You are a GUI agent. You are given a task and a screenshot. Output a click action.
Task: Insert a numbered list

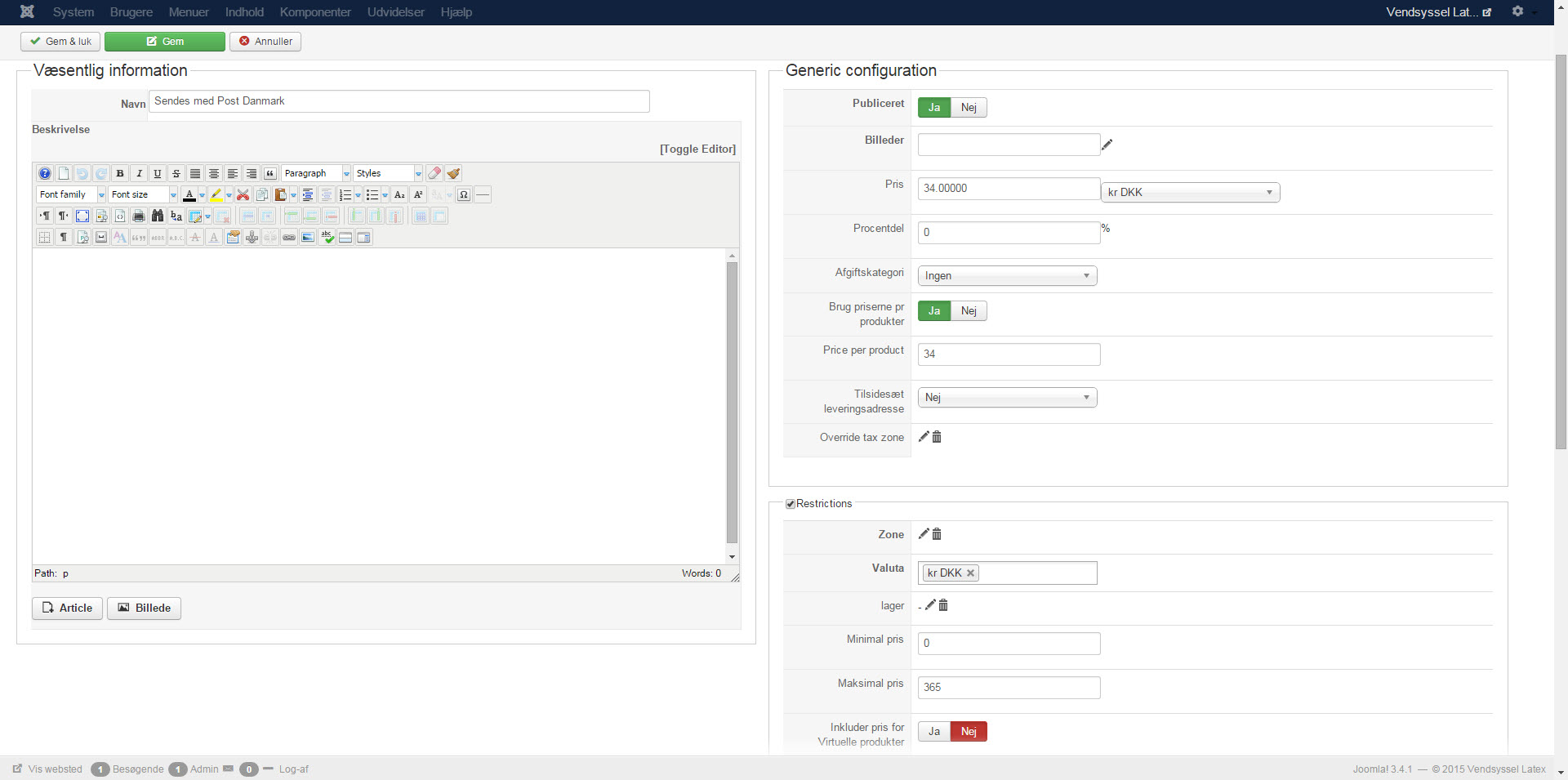click(x=345, y=194)
